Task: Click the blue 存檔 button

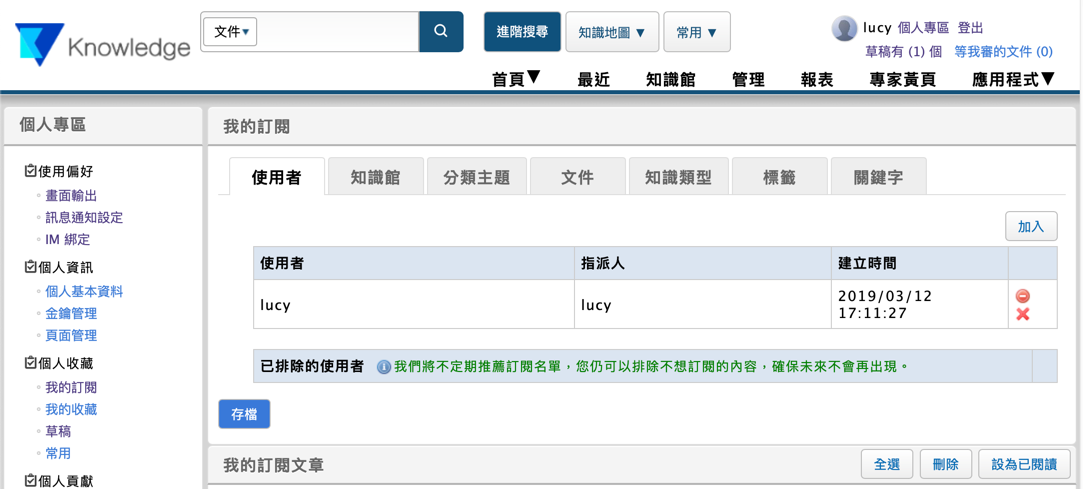Action: coord(244,414)
